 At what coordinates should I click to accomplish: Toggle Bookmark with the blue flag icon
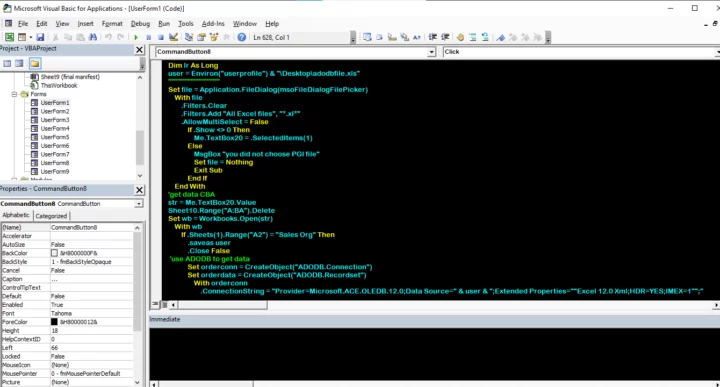(501, 37)
